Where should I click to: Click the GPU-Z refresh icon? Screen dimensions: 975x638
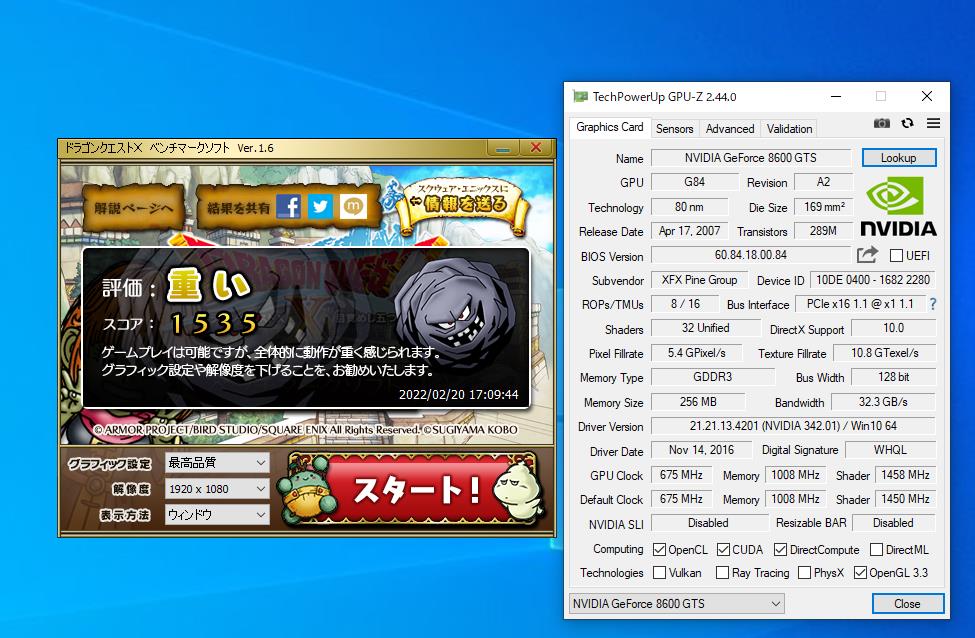click(907, 123)
